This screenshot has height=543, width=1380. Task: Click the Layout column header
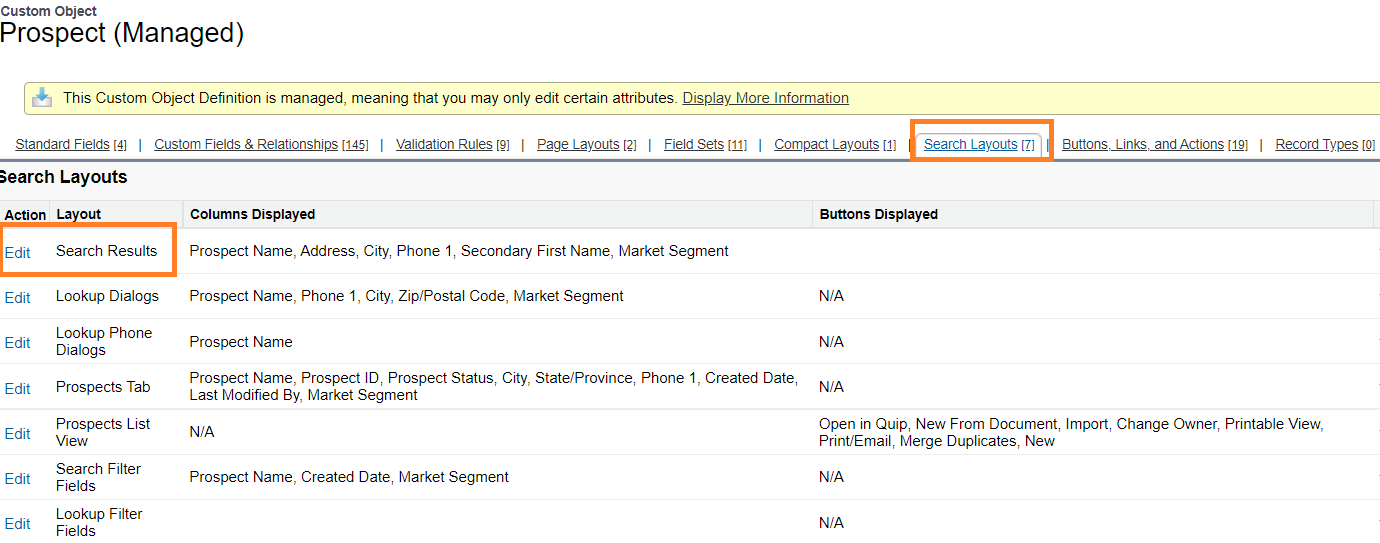coord(79,214)
